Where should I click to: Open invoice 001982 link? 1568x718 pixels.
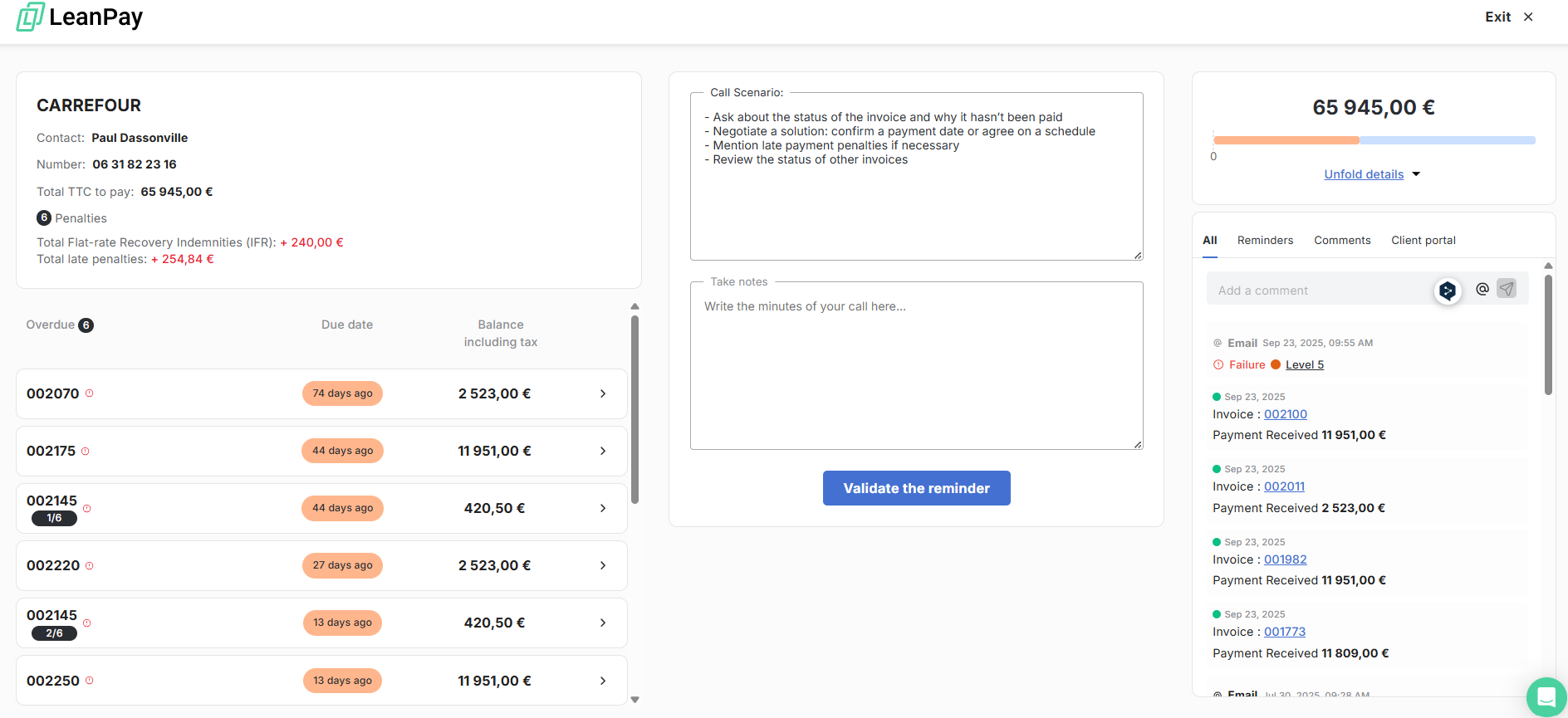coord(1286,559)
